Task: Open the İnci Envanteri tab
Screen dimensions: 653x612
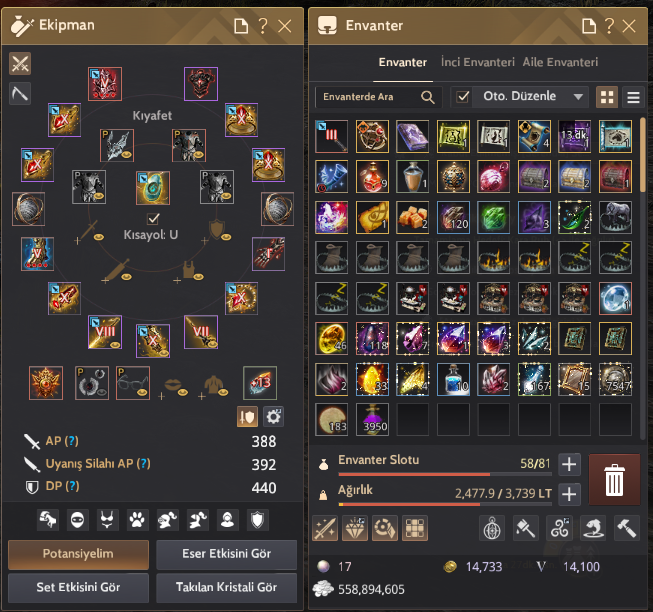Action: coord(478,62)
